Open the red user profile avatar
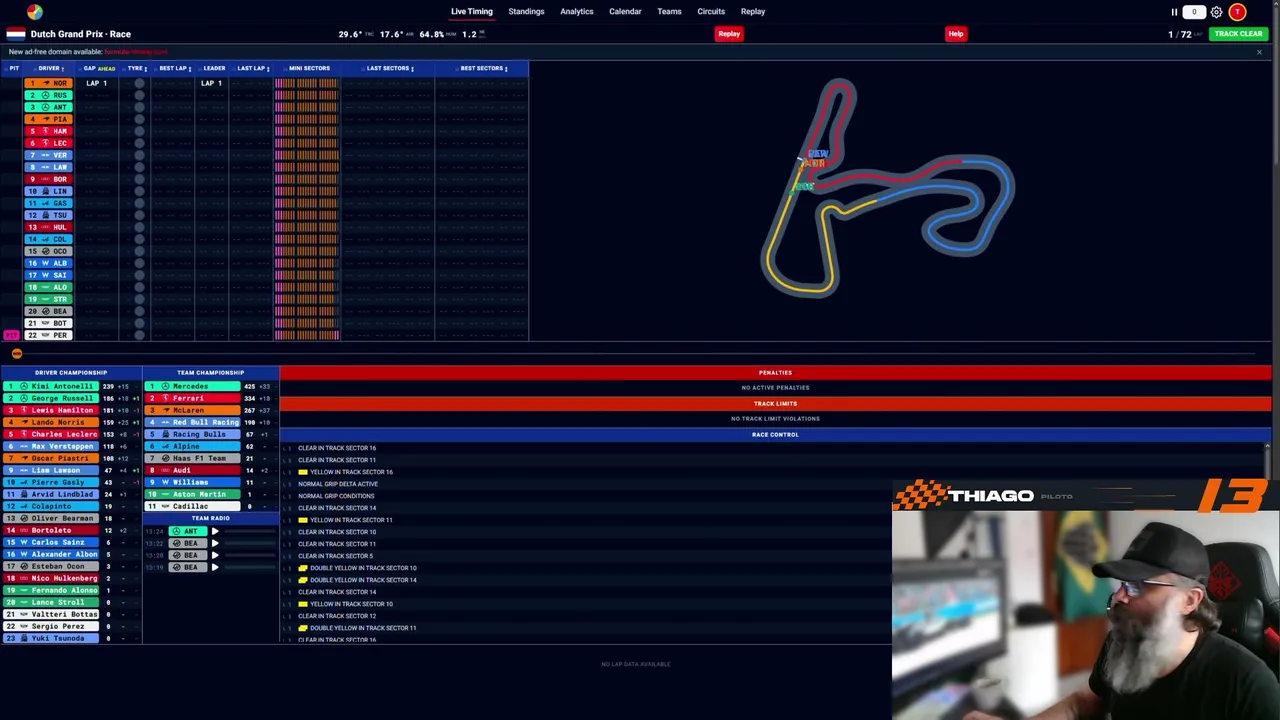The width and height of the screenshot is (1280, 720). pyautogui.click(x=1238, y=12)
